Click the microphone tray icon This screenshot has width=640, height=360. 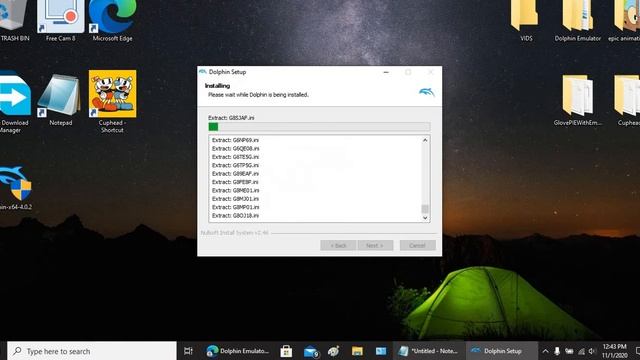557,351
